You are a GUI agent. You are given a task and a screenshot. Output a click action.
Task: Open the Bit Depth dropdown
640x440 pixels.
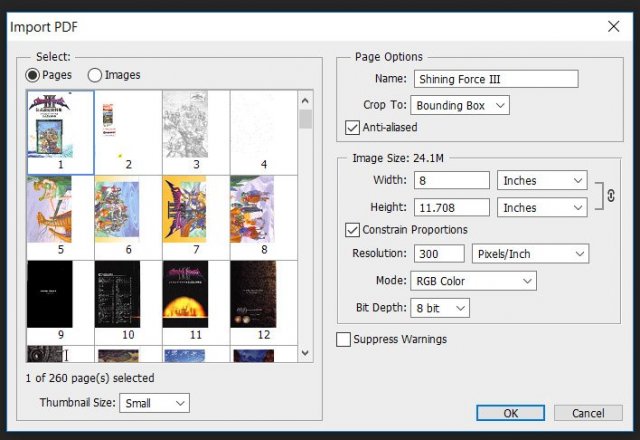pos(440,308)
